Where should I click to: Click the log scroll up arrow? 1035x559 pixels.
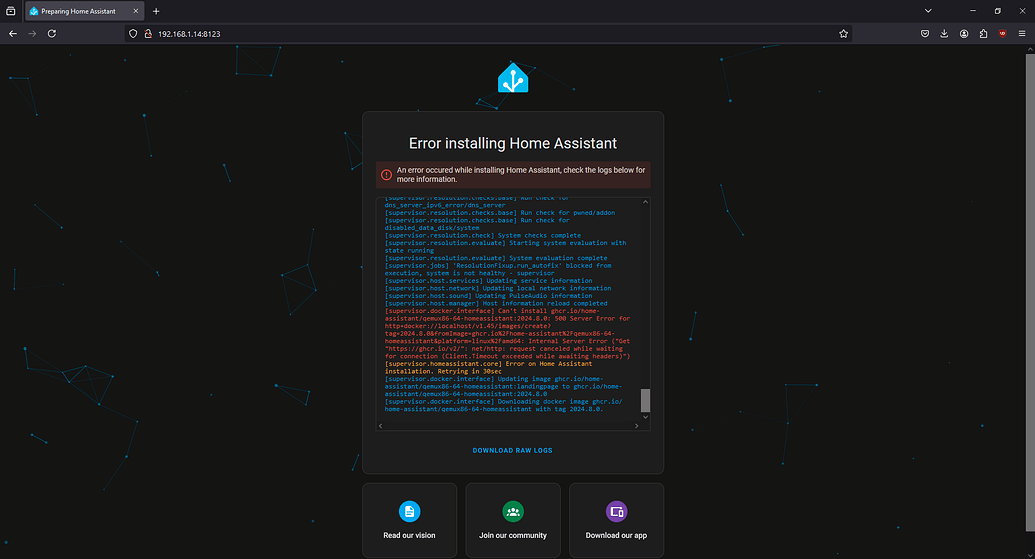tap(646, 202)
